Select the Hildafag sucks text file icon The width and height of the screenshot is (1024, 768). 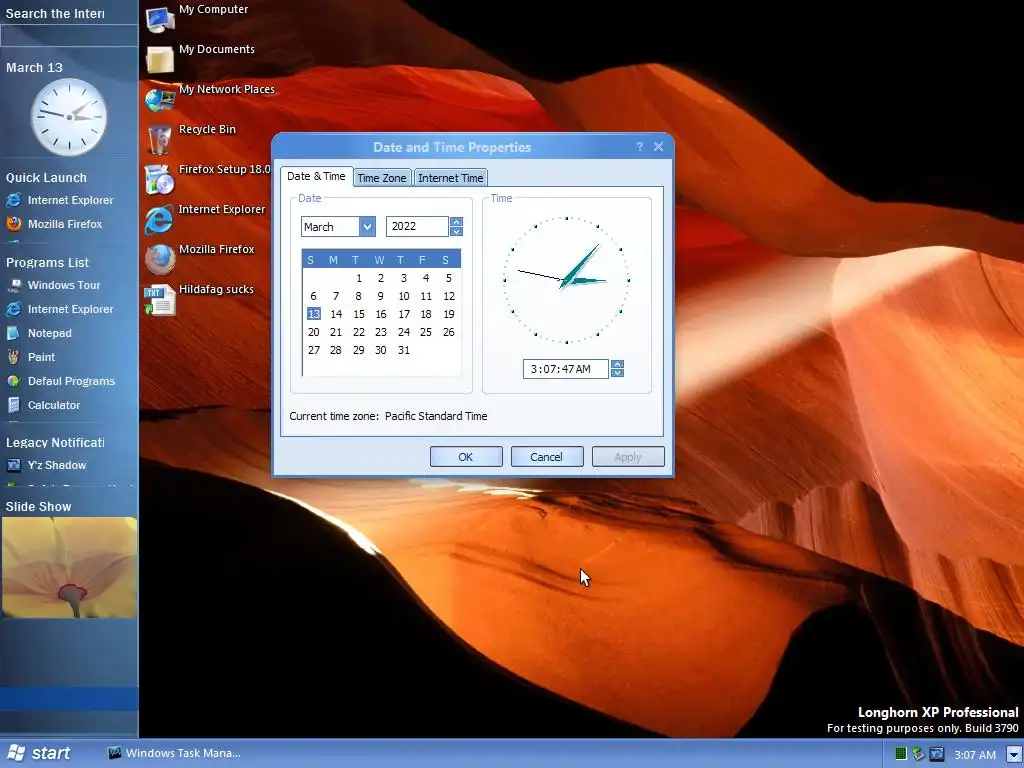[x=159, y=299]
